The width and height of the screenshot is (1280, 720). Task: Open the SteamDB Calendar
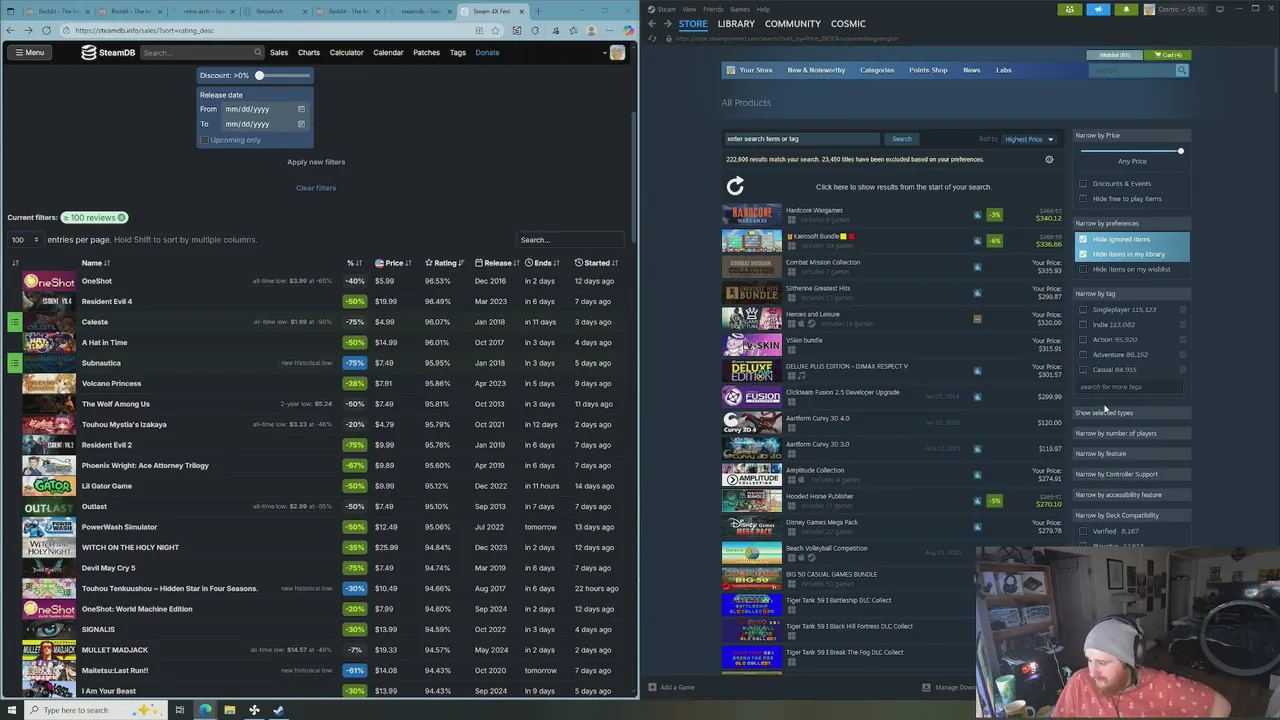(388, 52)
